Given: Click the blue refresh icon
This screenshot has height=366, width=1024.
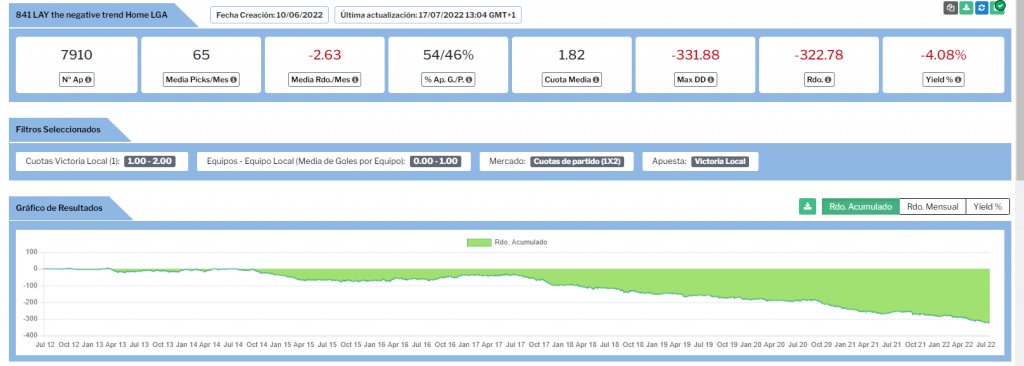Looking at the screenshot, I should (x=982, y=8).
